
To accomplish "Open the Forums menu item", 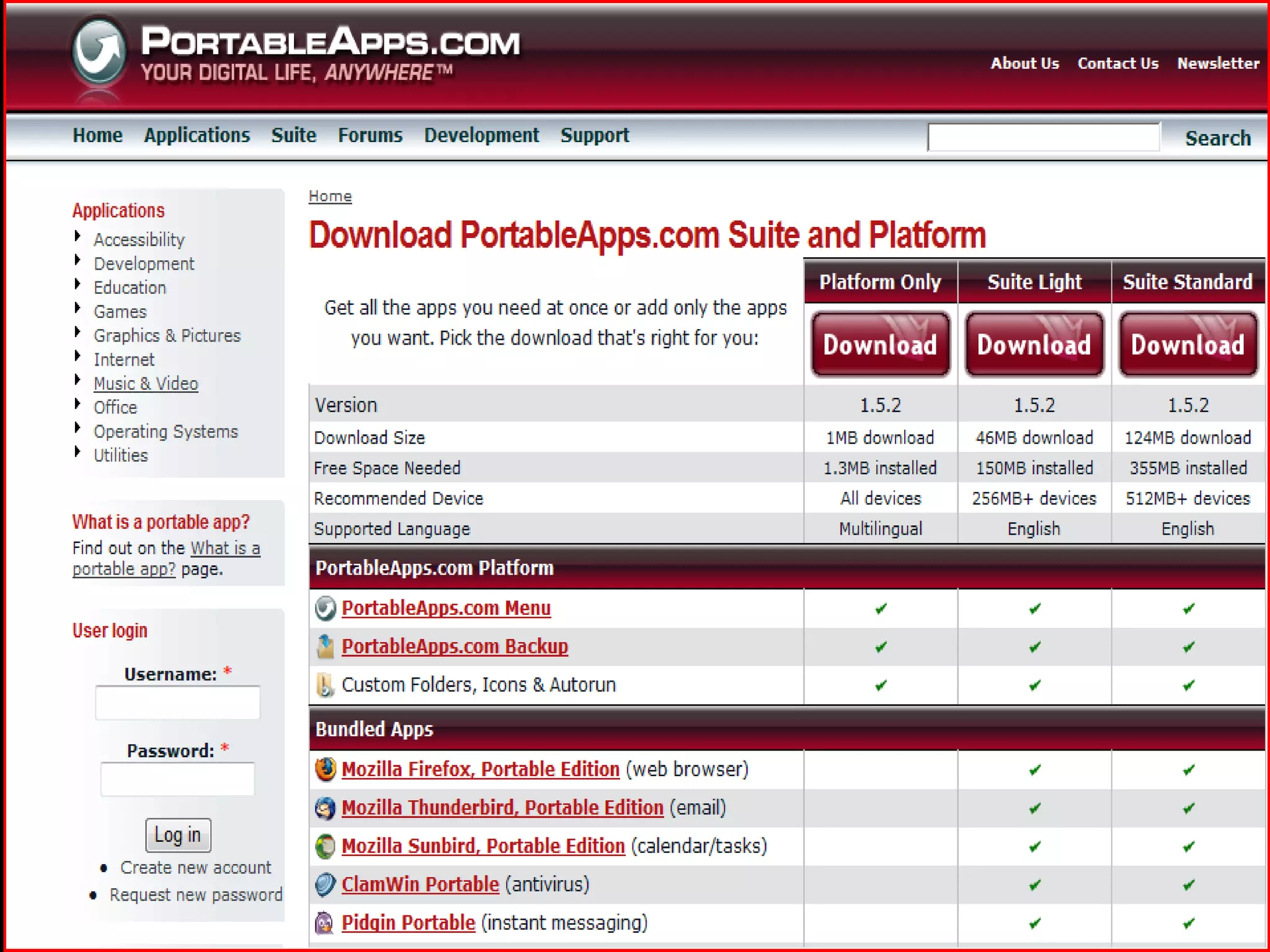I will click(370, 135).
